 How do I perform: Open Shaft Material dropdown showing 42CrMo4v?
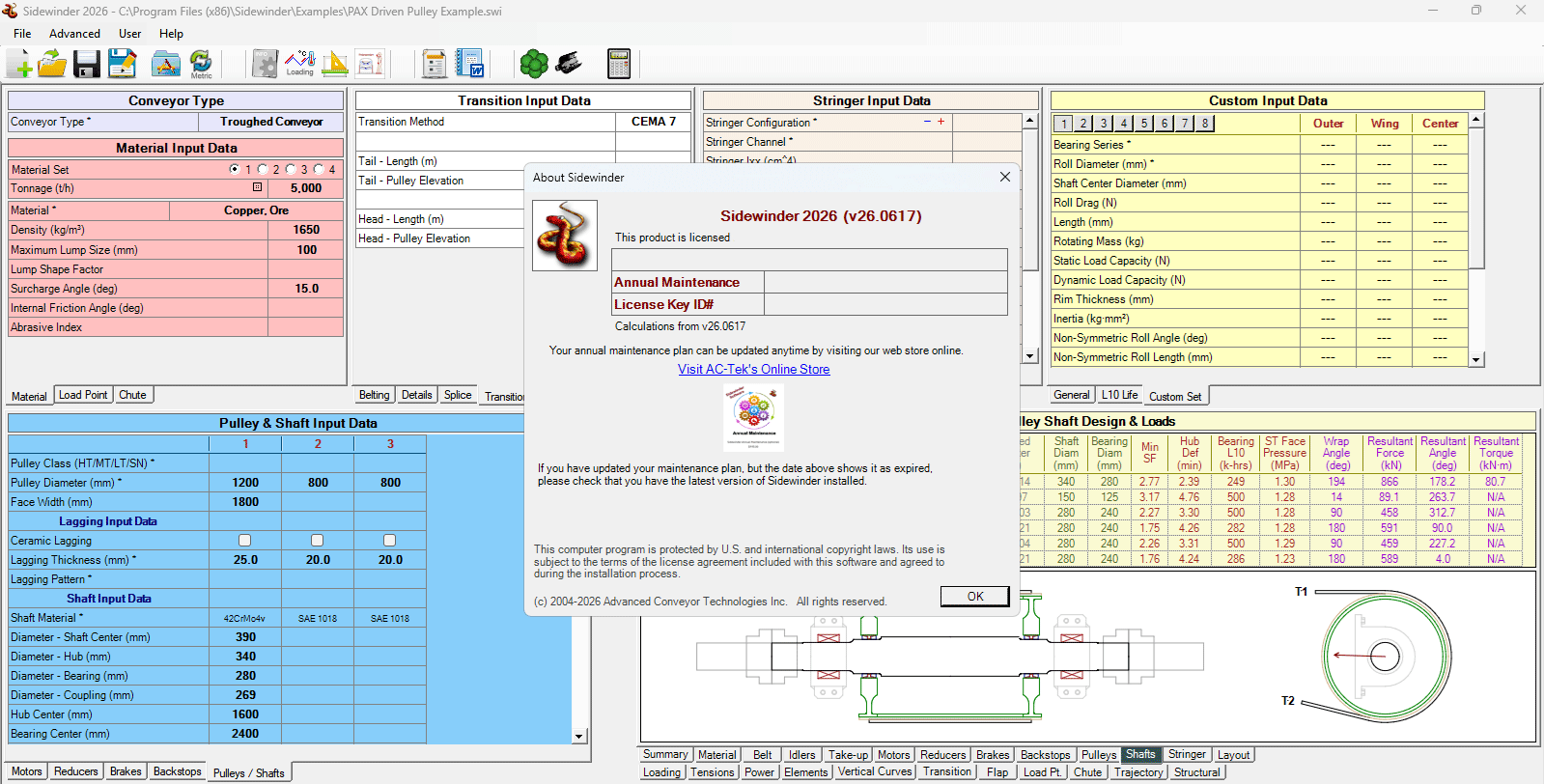(245, 618)
